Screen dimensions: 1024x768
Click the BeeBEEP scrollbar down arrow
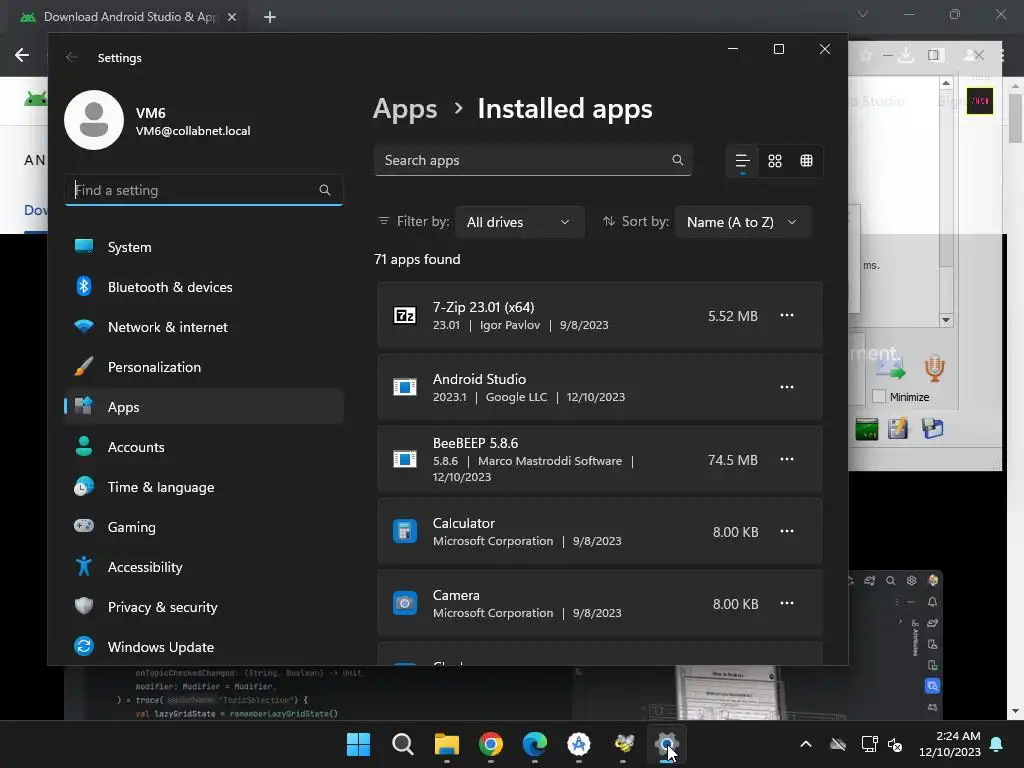(x=946, y=320)
